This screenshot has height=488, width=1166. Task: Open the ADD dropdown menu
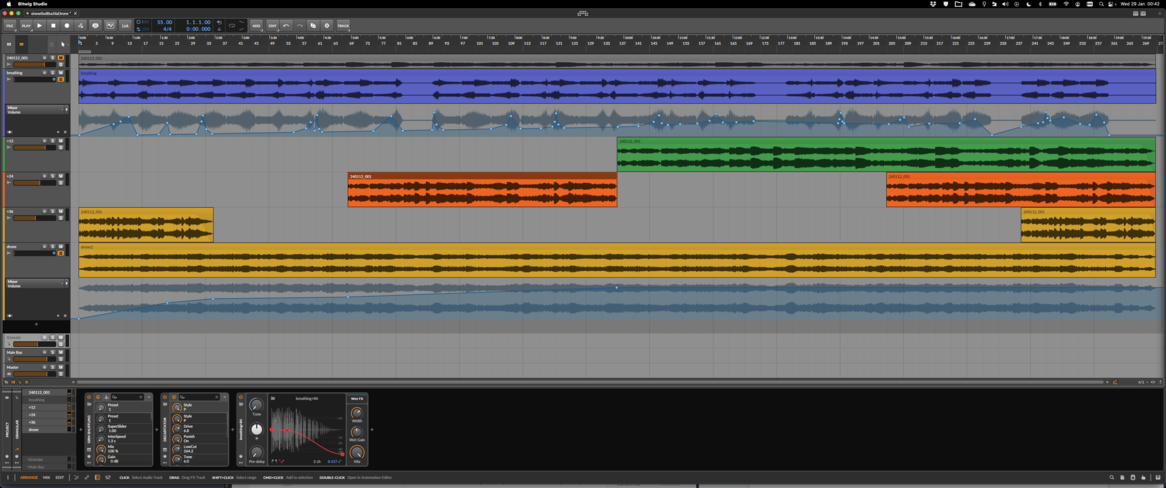(x=256, y=26)
